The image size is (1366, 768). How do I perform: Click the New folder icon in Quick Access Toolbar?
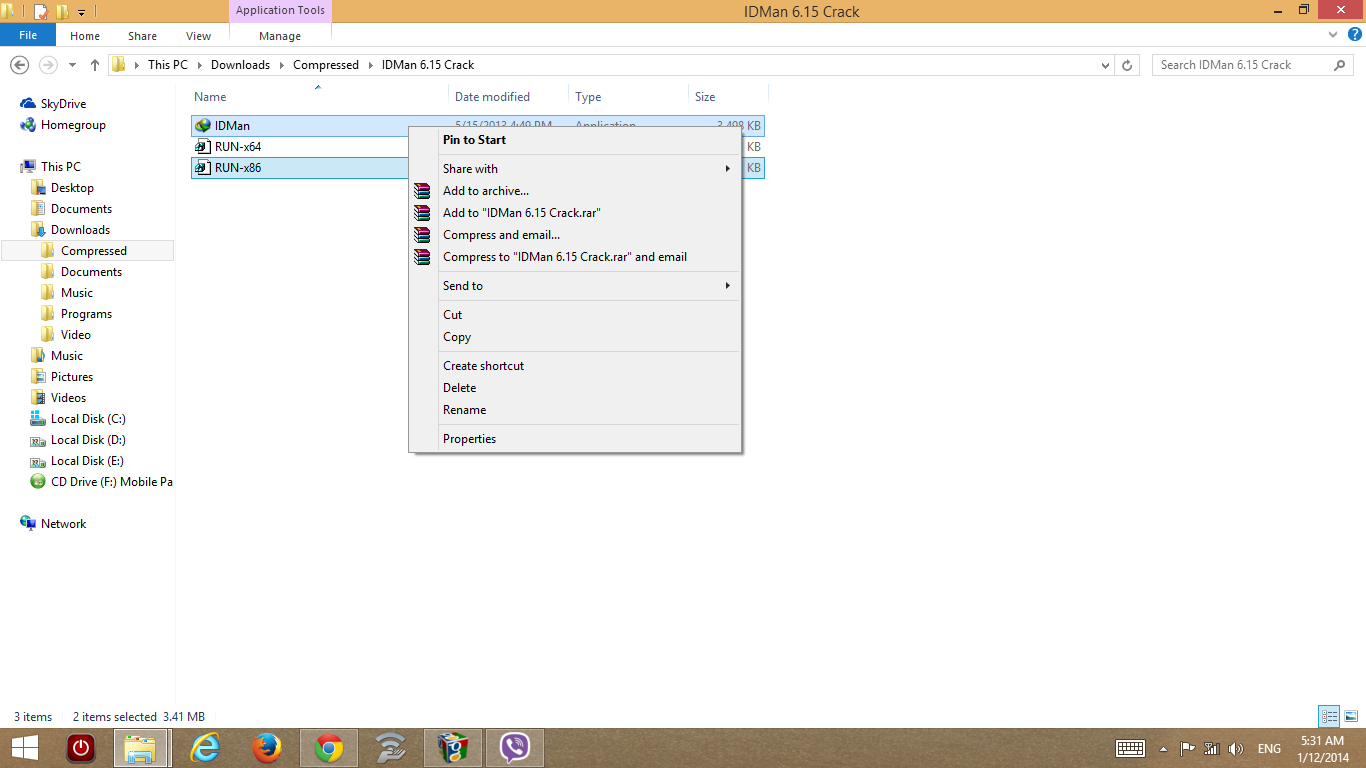coord(62,12)
